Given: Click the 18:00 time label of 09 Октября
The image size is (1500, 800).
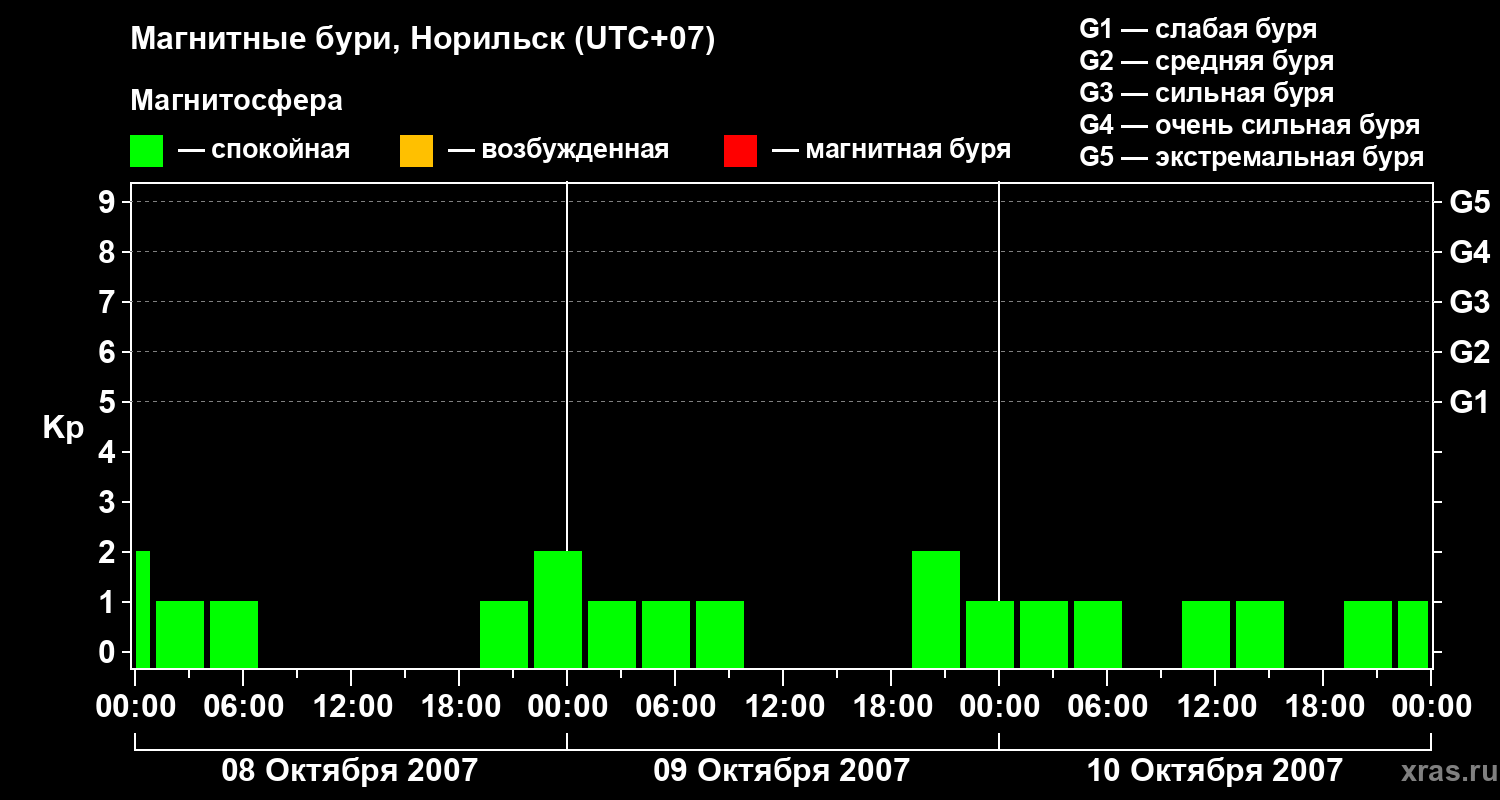Looking at the screenshot, I should pos(891,706).
